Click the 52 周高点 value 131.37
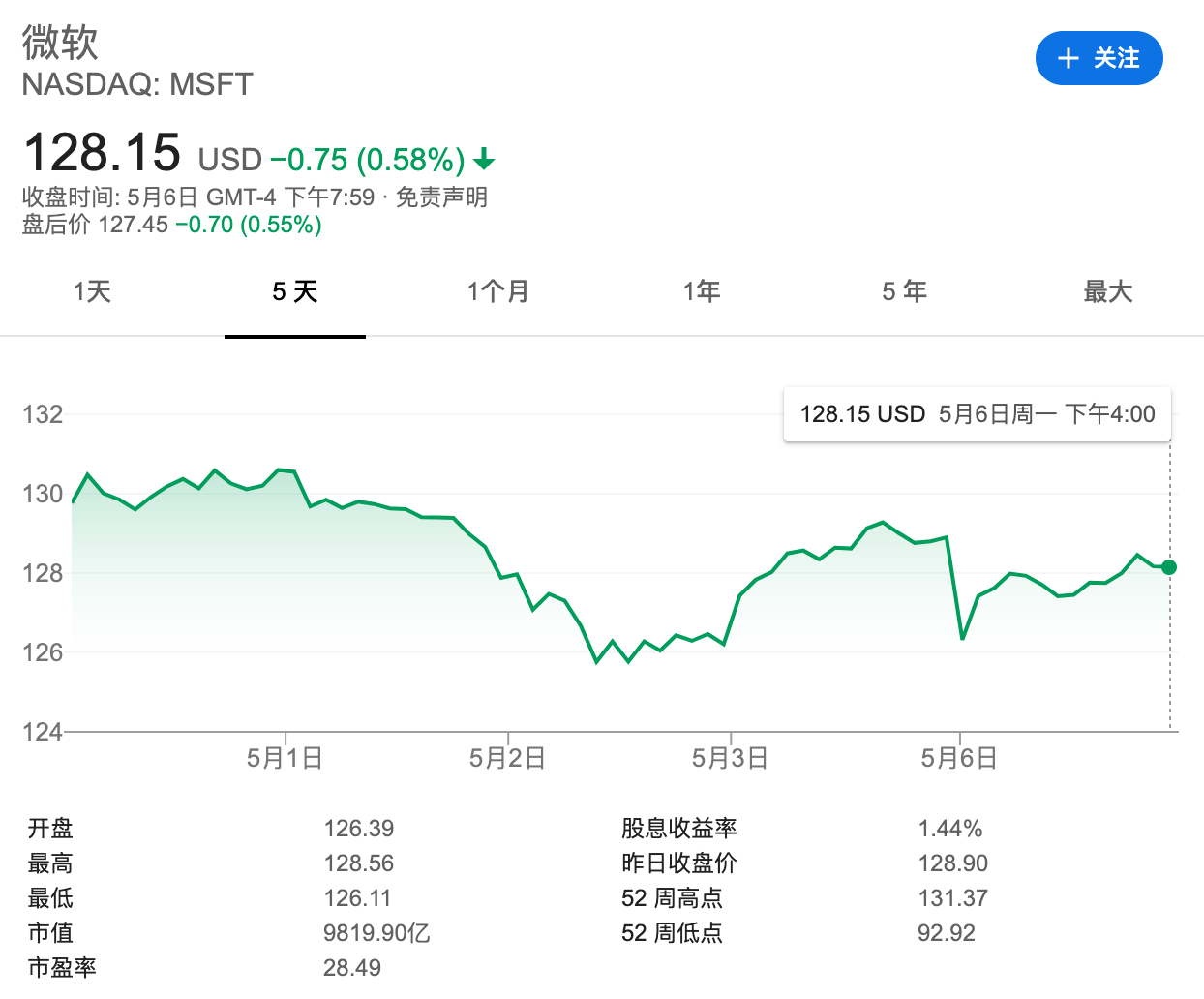 953,898
